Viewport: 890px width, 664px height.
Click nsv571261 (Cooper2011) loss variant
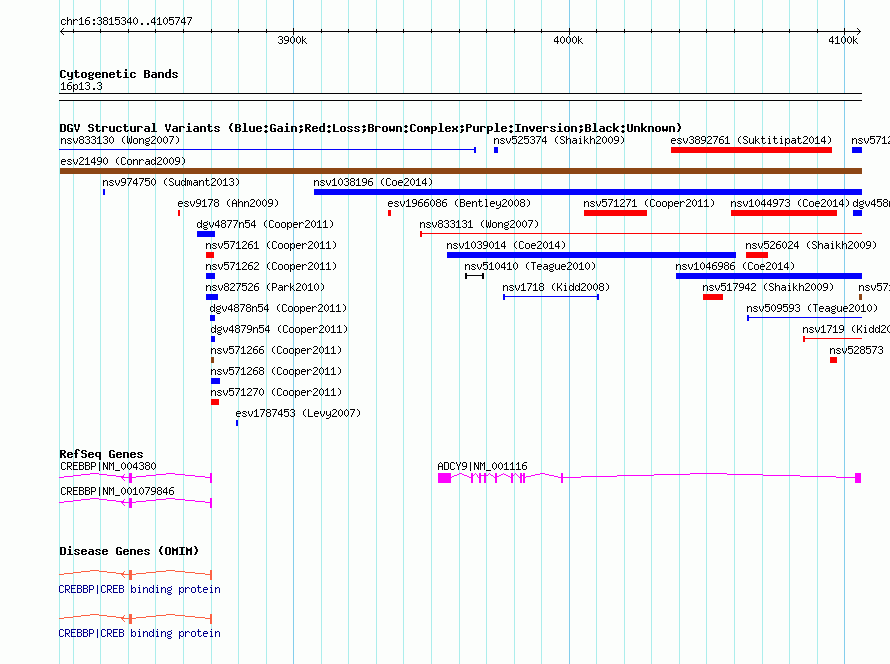tap(210, 255)
